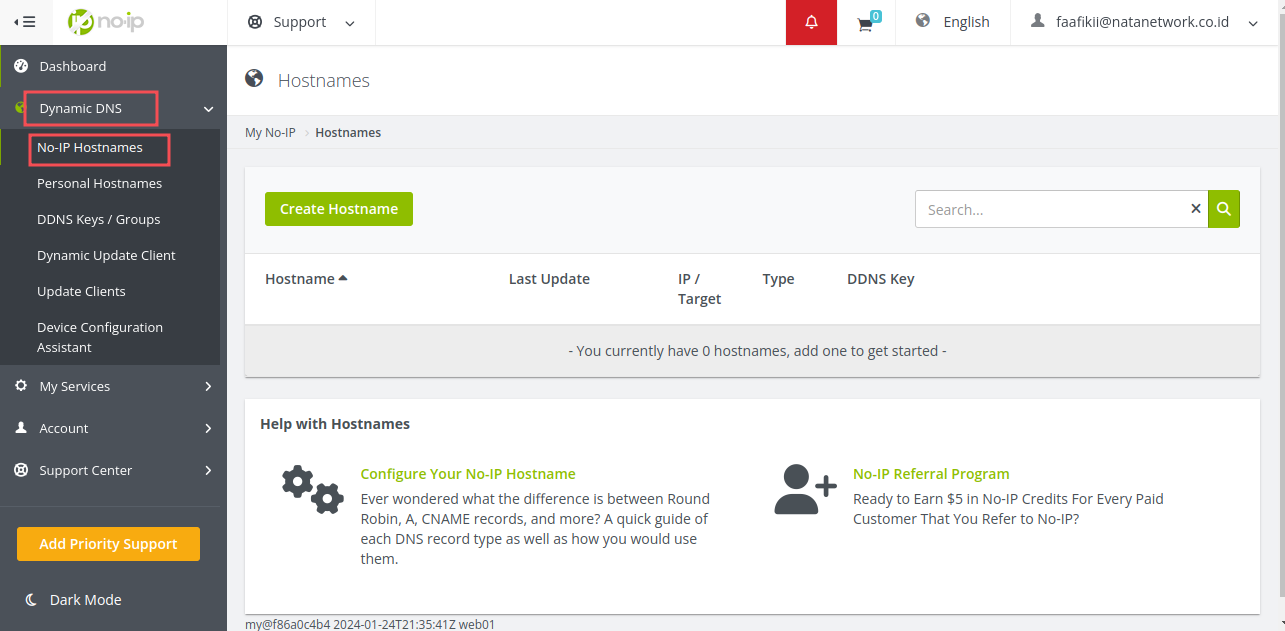
Task: Click the user avatar icon in header
Action: click(x=1038, y=21)
